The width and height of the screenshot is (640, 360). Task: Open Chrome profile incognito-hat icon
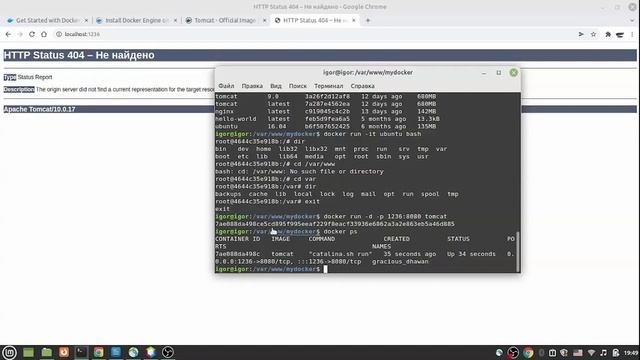coord(620,35)
